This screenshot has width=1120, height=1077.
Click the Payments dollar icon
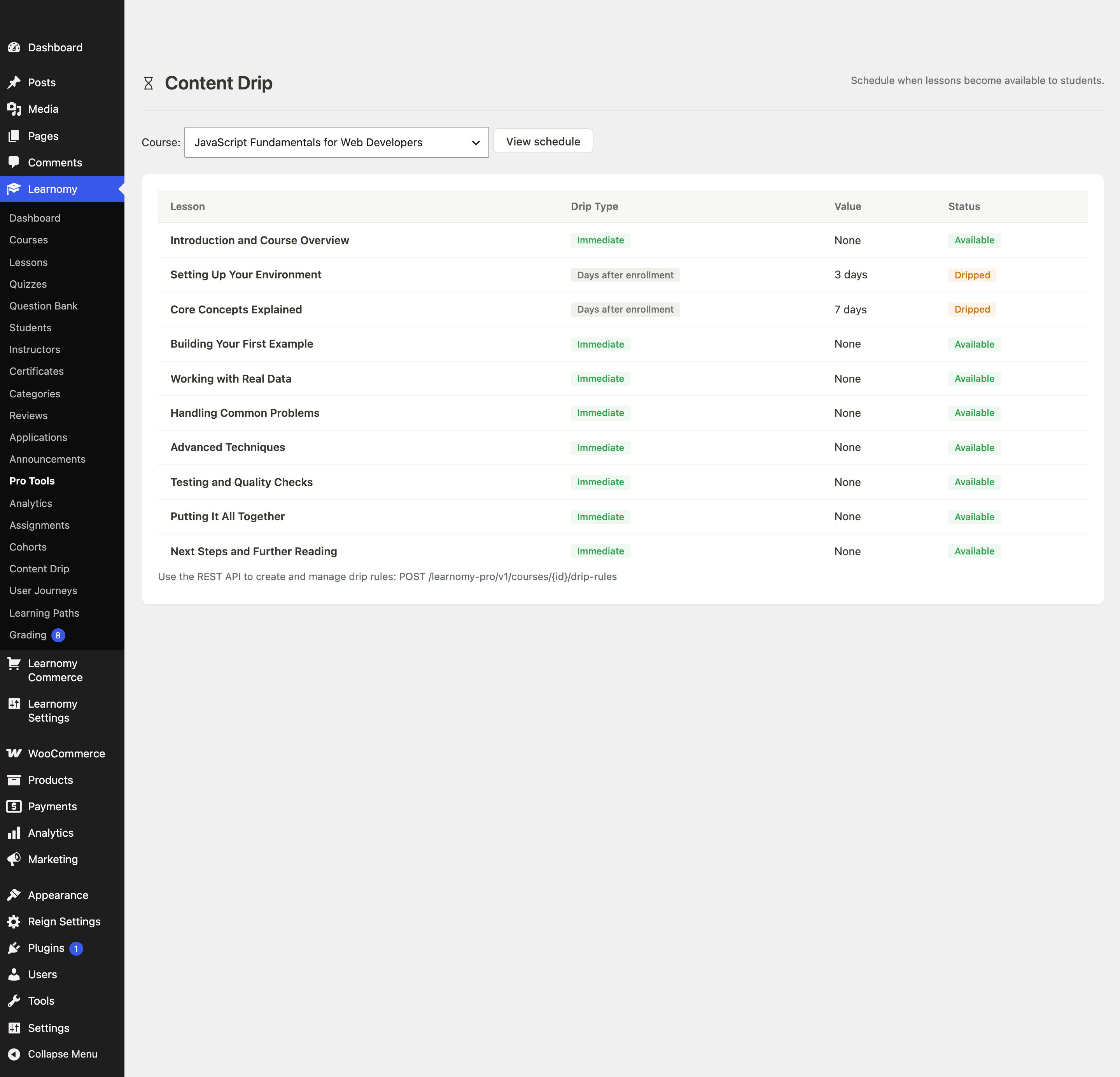(14, 806)
